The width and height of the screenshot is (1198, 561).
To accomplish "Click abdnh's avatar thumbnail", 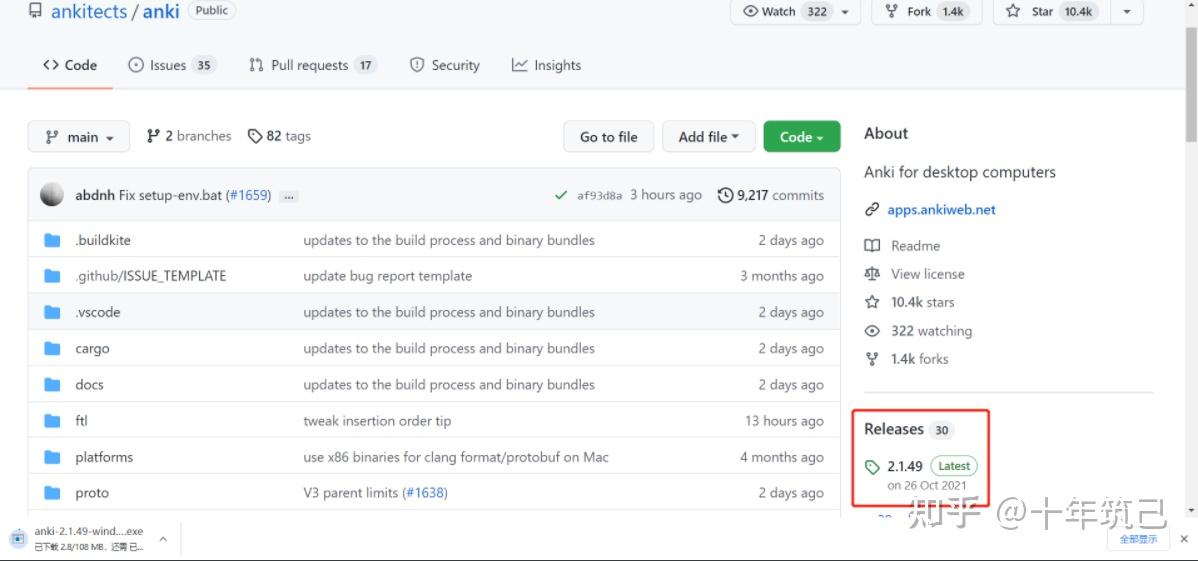I will [x=52, y=195].
